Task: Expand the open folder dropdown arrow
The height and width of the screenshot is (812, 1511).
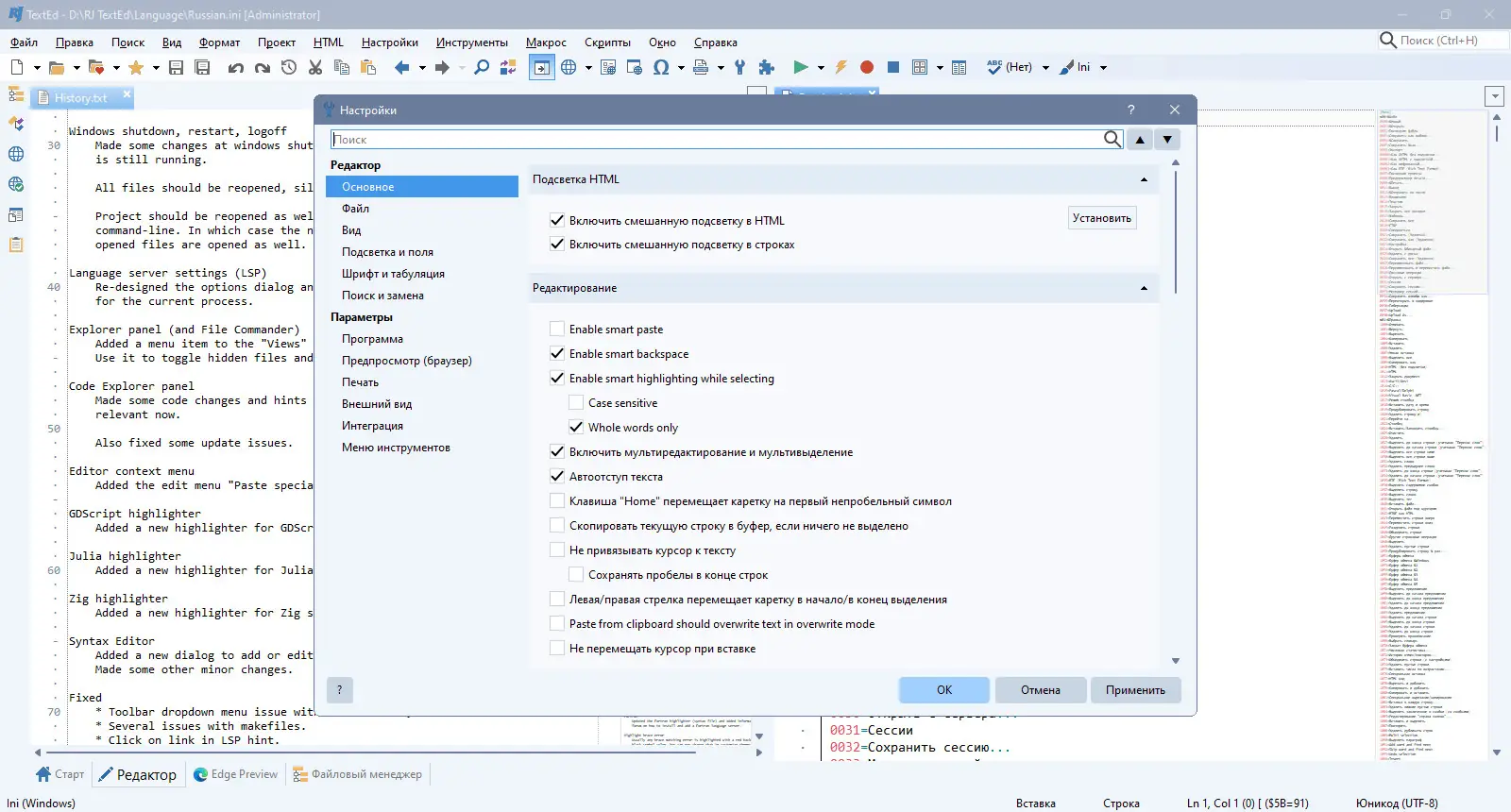Action: pyautogui.click(x=76, y=67)
